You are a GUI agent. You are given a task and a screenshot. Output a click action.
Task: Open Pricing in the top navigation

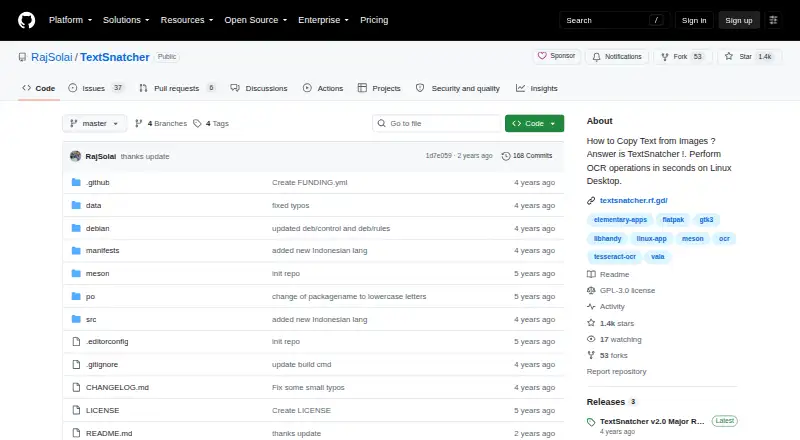[x=374, y=20]
